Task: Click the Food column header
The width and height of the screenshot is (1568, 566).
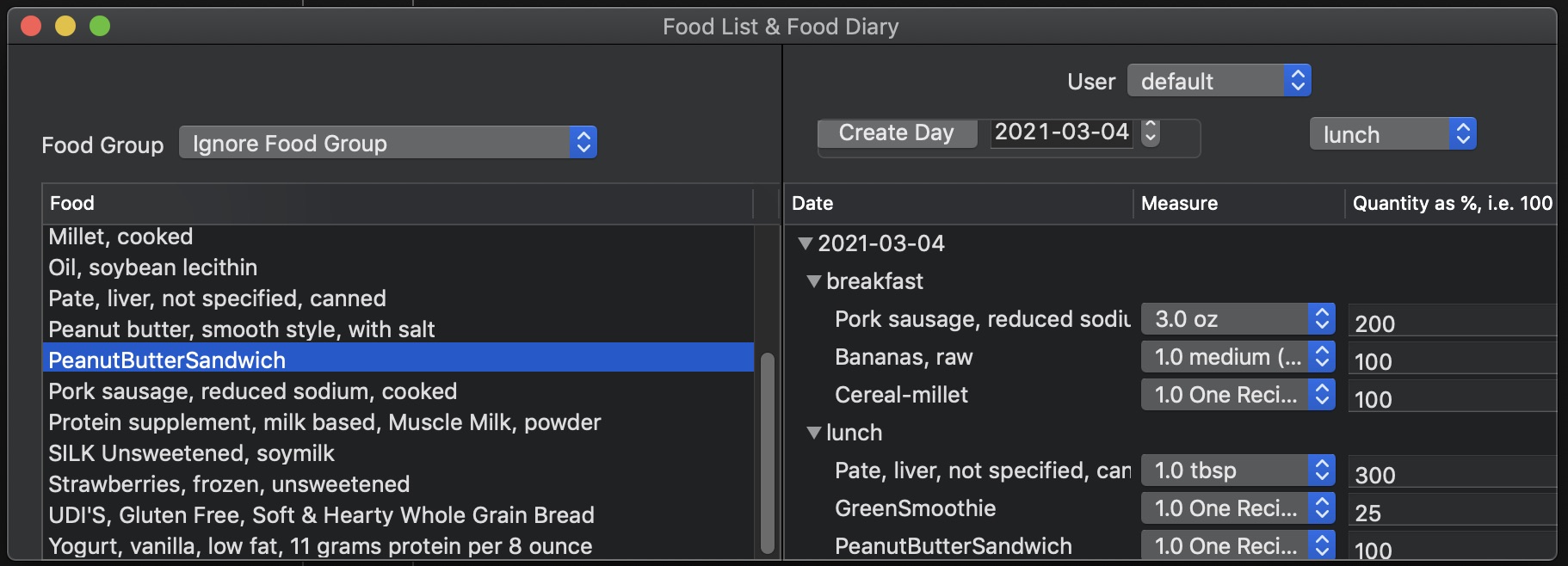Action: tap(396, 203)
